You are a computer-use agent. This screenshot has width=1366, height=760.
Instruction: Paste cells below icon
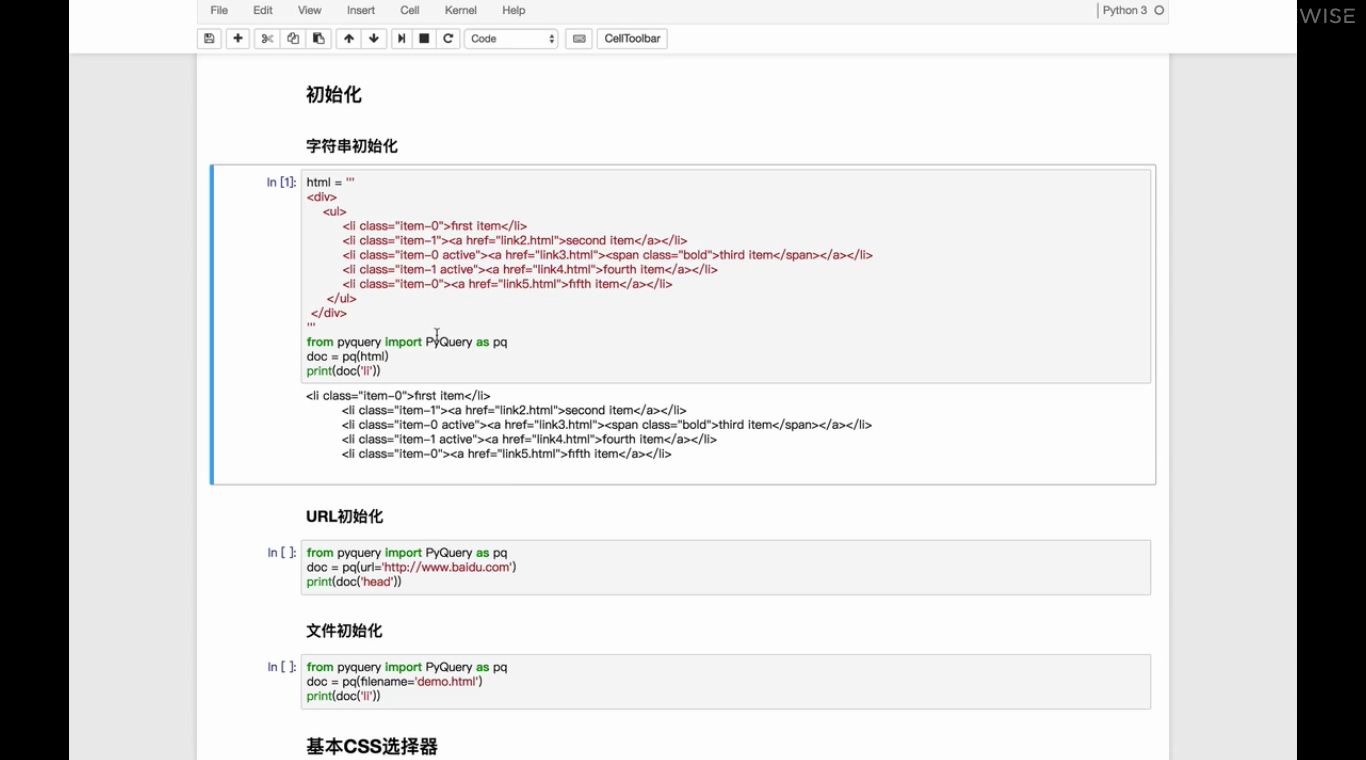click(x=319, y=39)
